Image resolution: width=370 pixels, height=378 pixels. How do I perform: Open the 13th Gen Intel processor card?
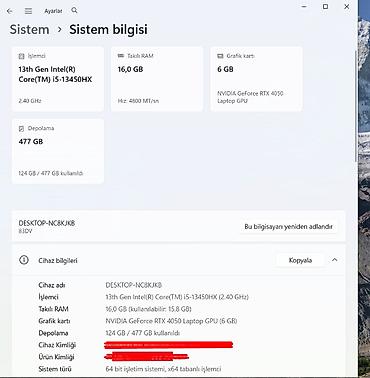pos(58,79)
